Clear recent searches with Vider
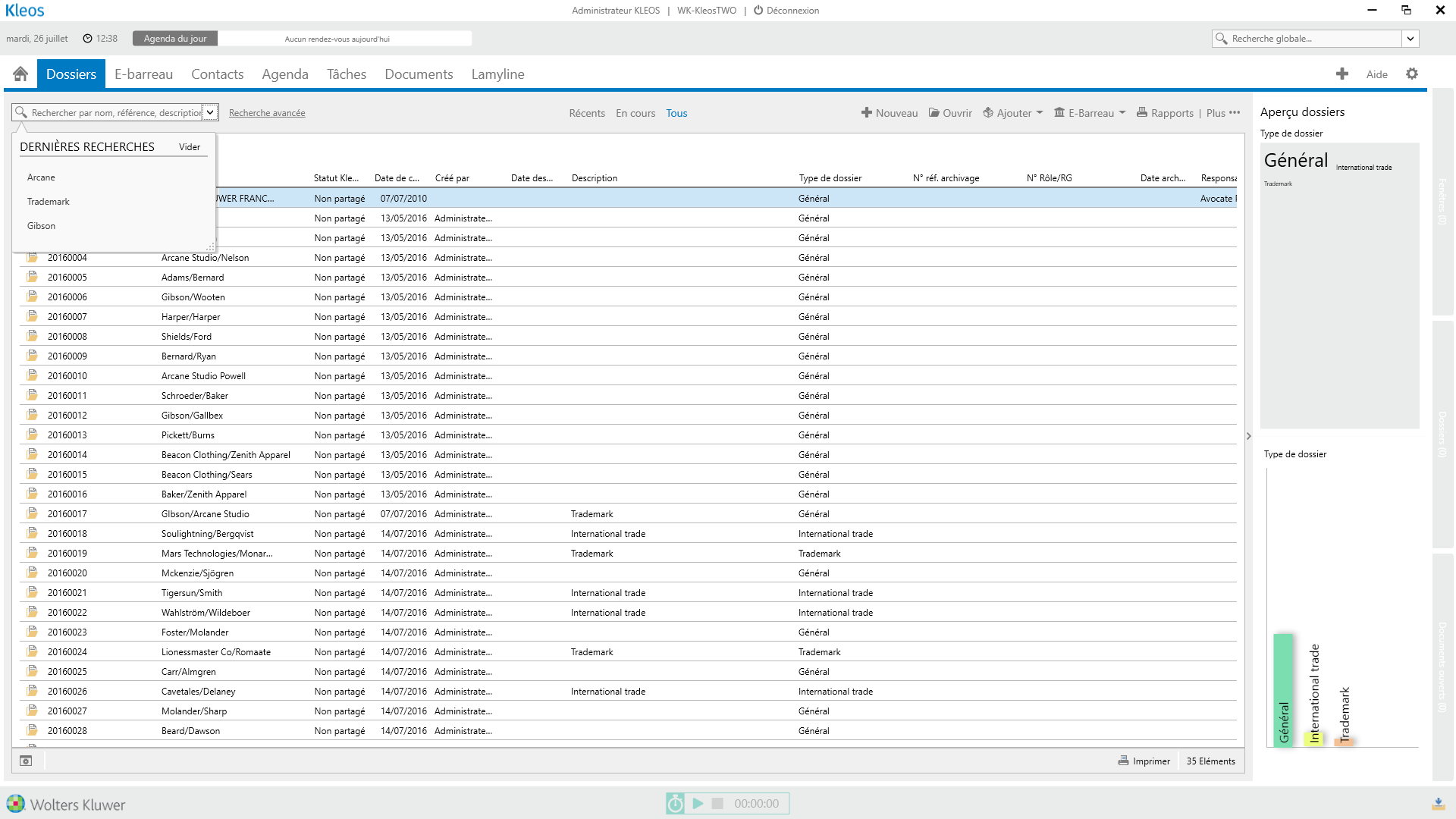 189,147
